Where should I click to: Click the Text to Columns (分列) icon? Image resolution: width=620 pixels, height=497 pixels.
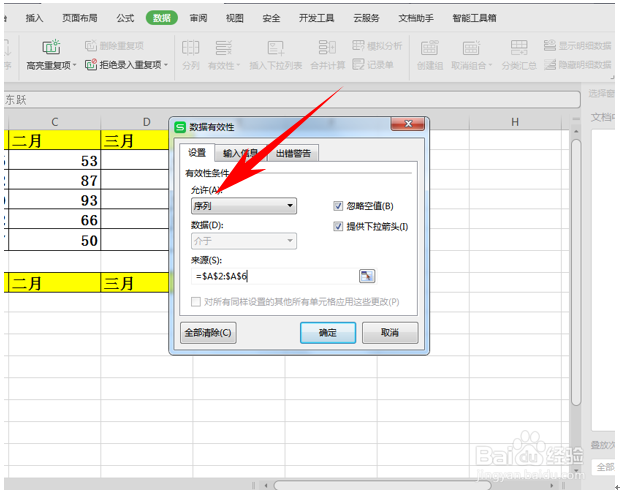pyautogui.click(x=190, y=48)
